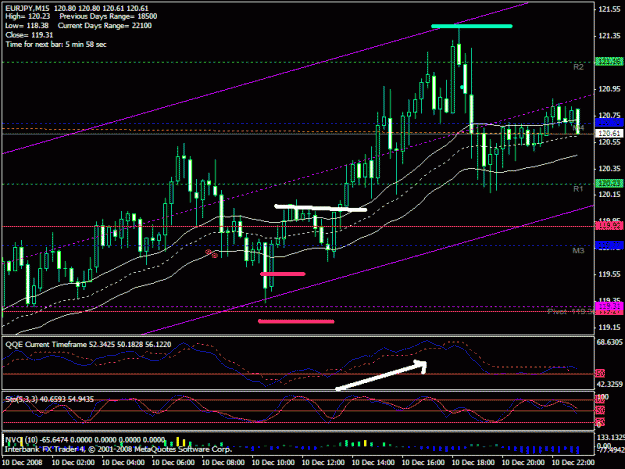
Task: Click the "Time for next bar" countdown
Action: pos(56,44)
